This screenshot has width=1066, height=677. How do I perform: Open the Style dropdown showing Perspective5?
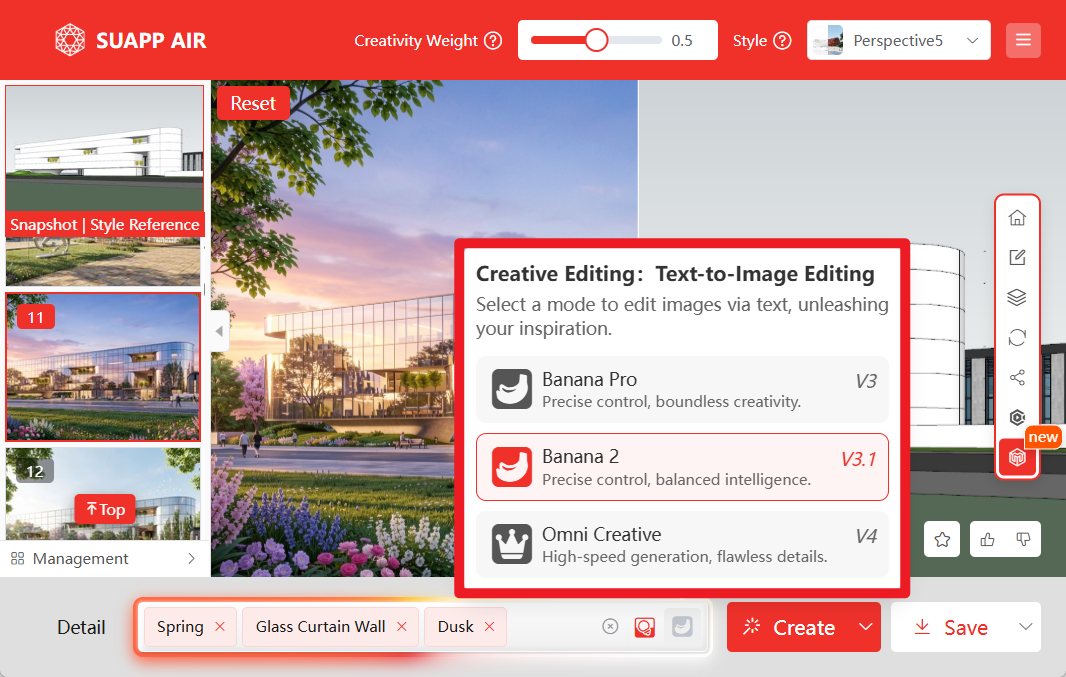click(x=898, y=41)
